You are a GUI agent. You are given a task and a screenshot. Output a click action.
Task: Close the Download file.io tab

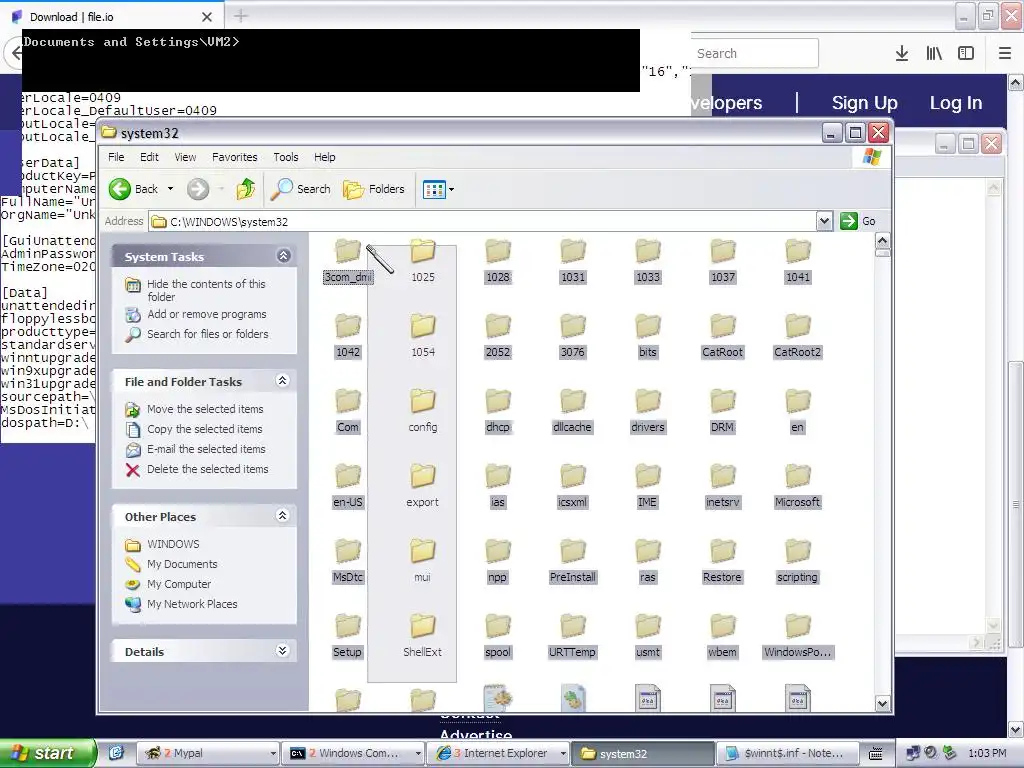coord(207,17)
